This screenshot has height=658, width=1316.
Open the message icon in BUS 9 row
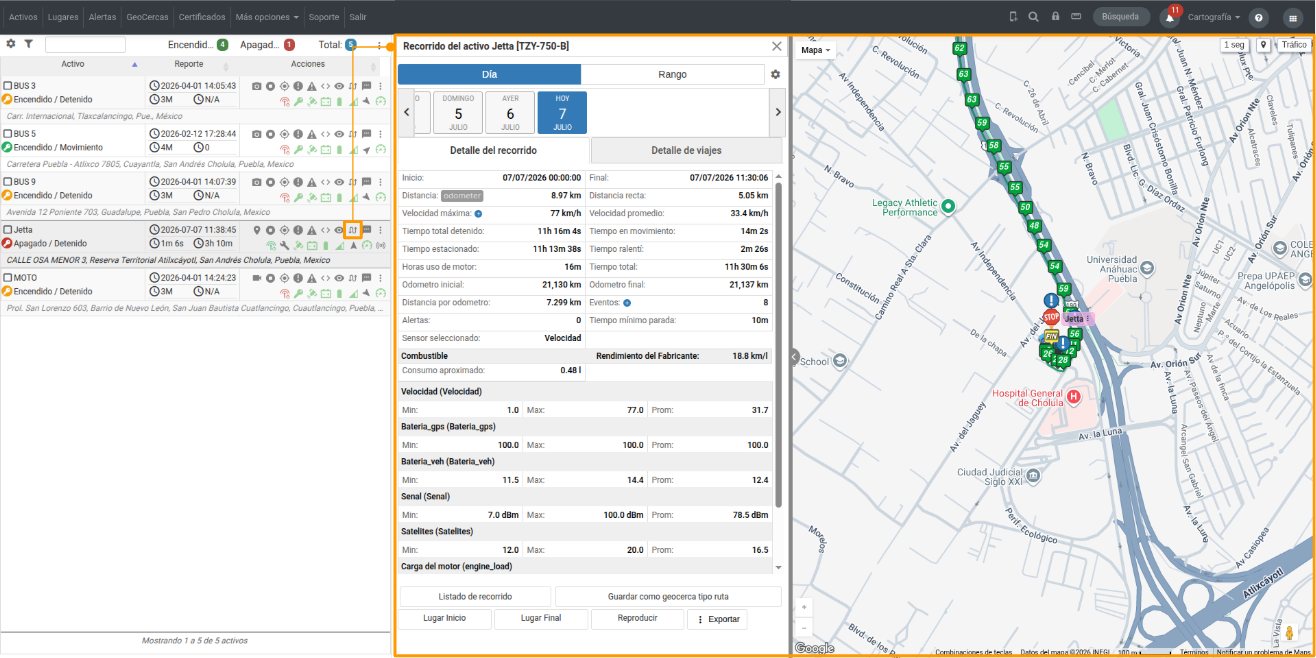(x=366, y=182)
